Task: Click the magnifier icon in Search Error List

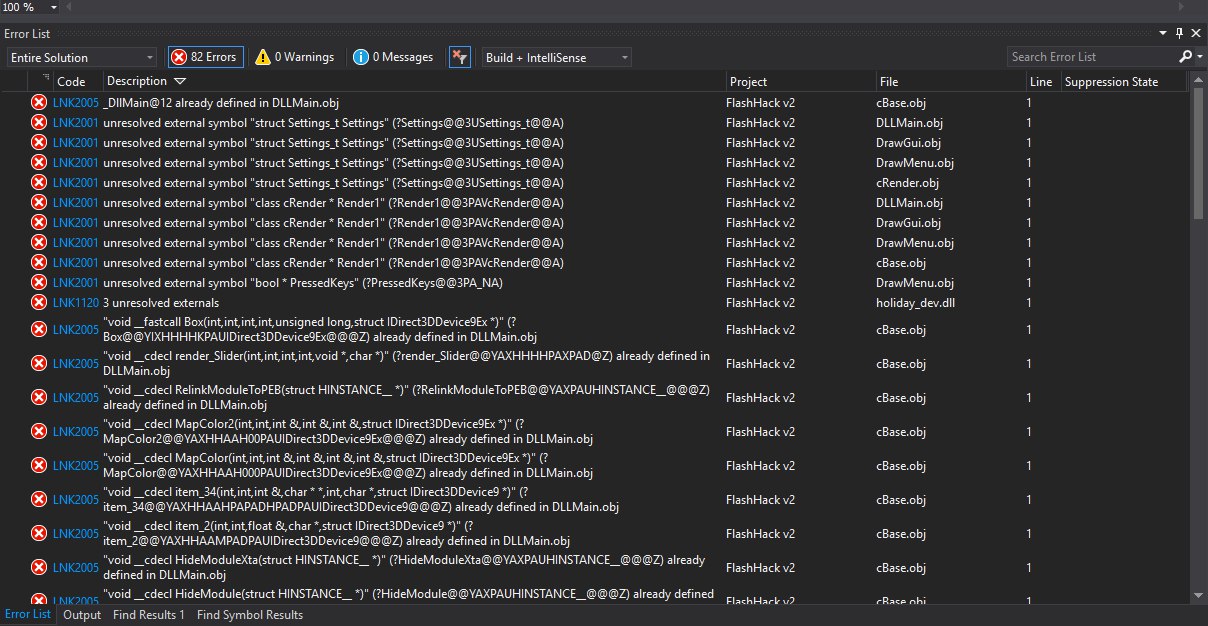Action: [x=1185, y=57]
